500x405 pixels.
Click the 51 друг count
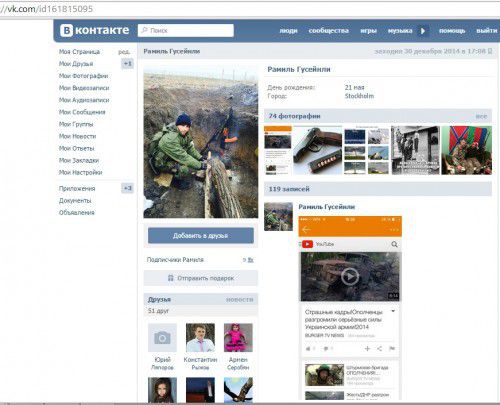[x=158, y=311]
